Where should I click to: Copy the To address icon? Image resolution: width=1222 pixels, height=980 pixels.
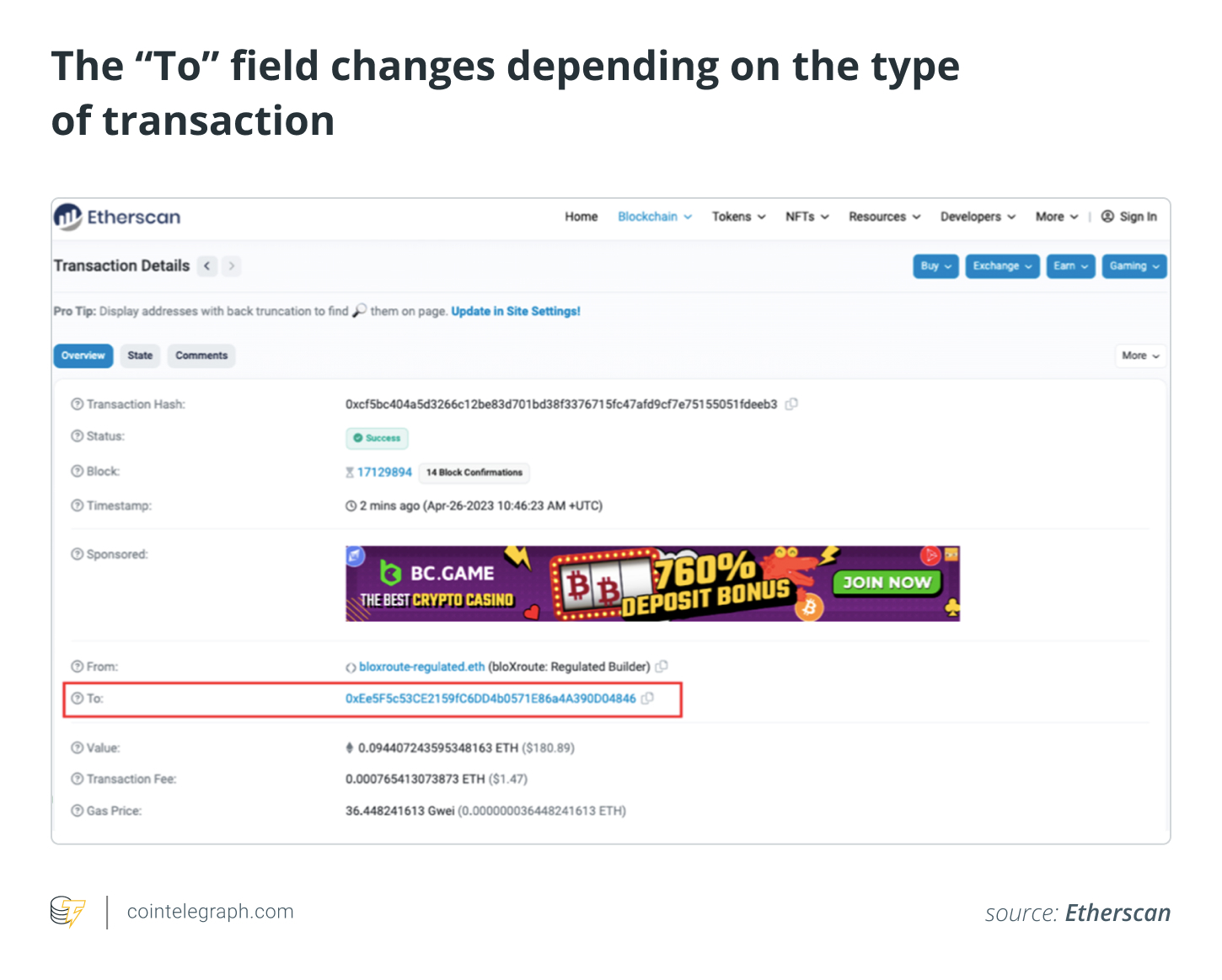(647, 699)
